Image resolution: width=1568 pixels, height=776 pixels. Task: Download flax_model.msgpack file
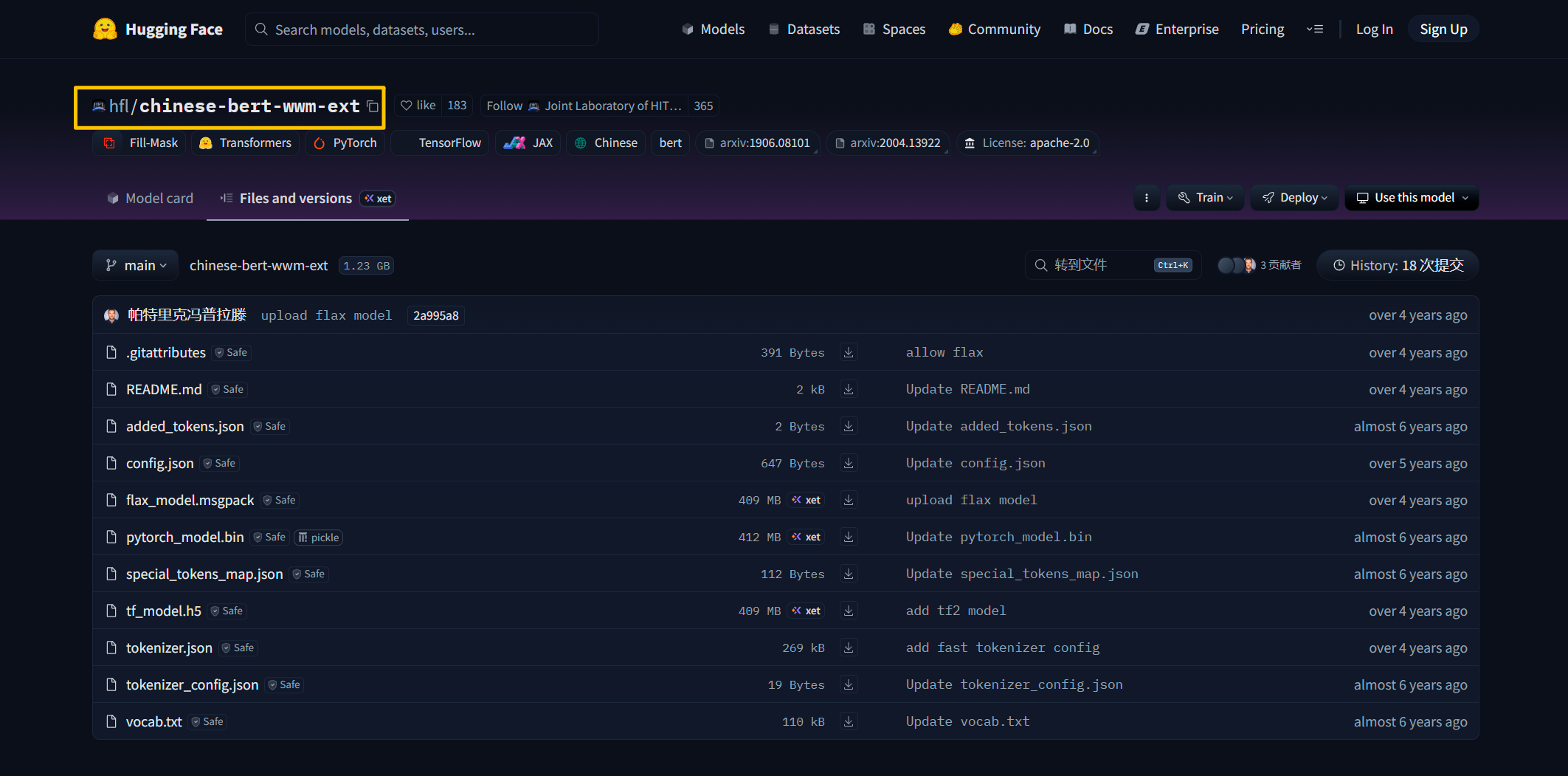pos(849,500)
